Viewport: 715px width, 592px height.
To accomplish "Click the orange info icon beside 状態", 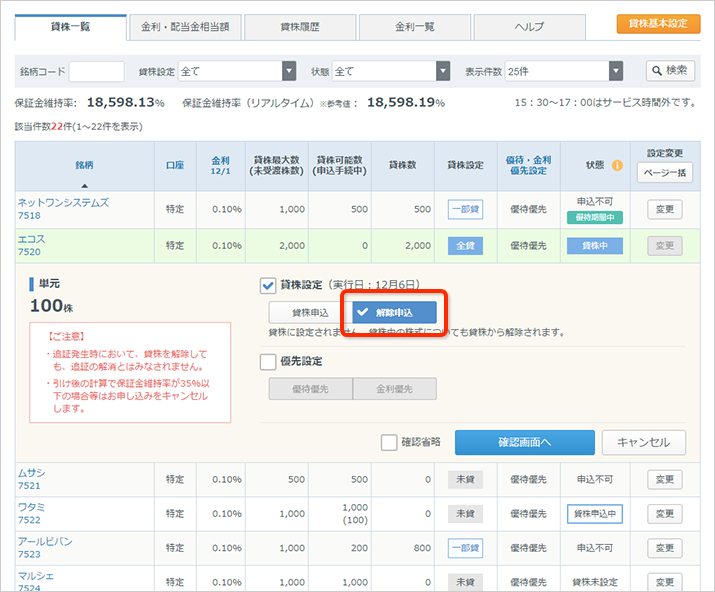I will coord(617,165).
